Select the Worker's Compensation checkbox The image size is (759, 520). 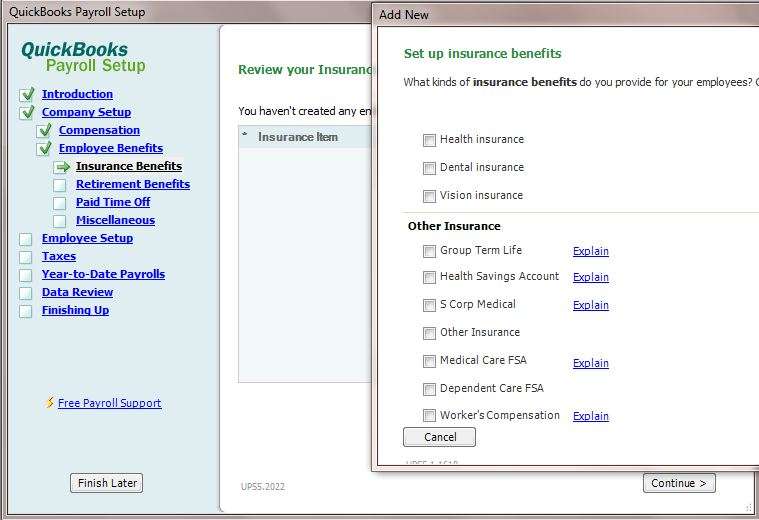429,415
